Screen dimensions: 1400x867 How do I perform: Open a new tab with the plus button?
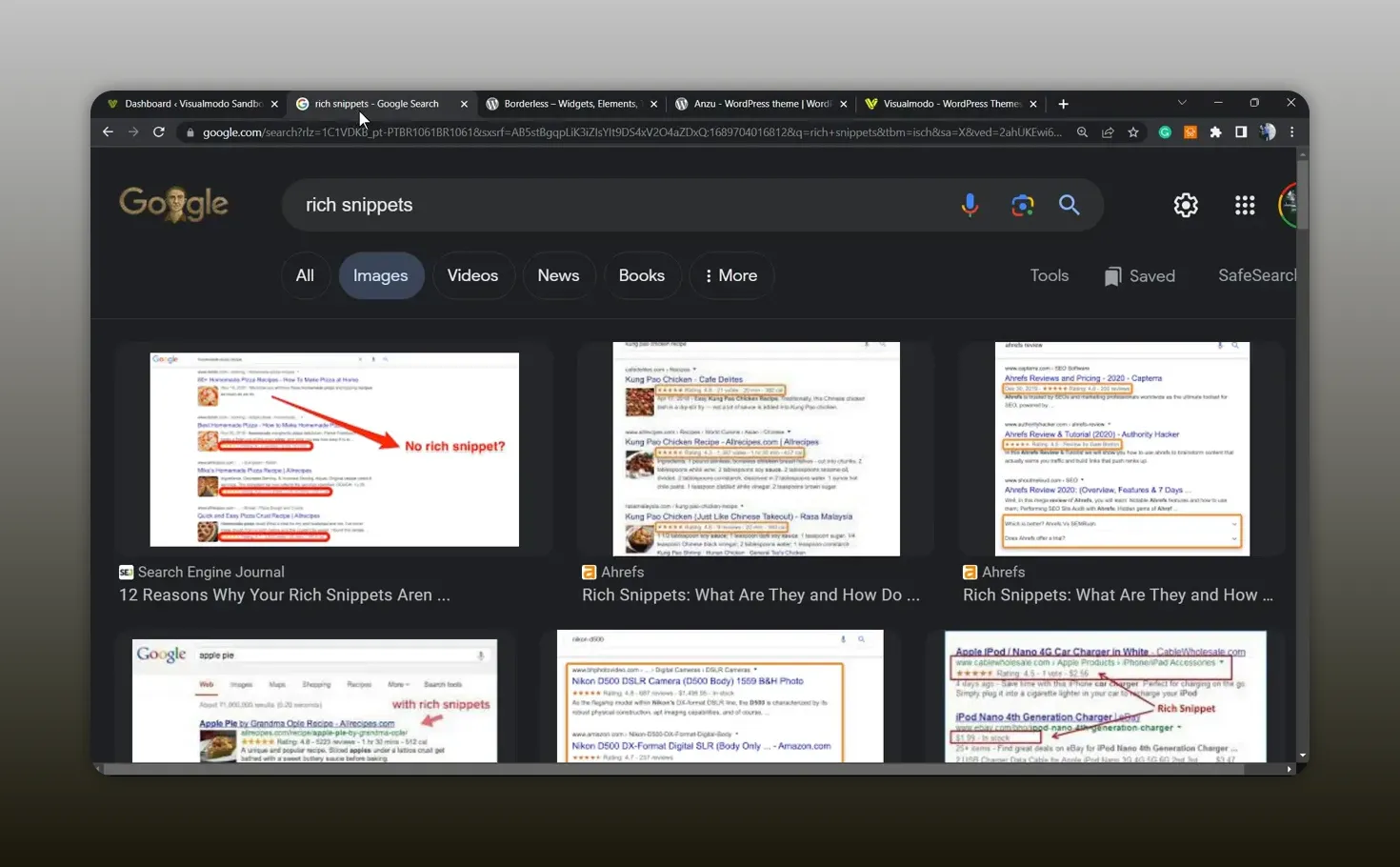[1063, 104]
